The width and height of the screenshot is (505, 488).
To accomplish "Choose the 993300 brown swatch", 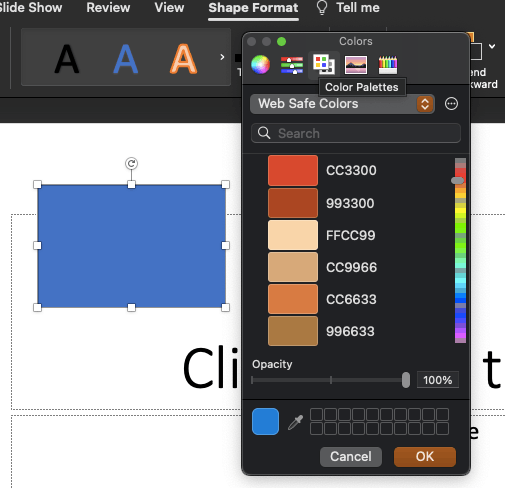I will coord(293,203).
